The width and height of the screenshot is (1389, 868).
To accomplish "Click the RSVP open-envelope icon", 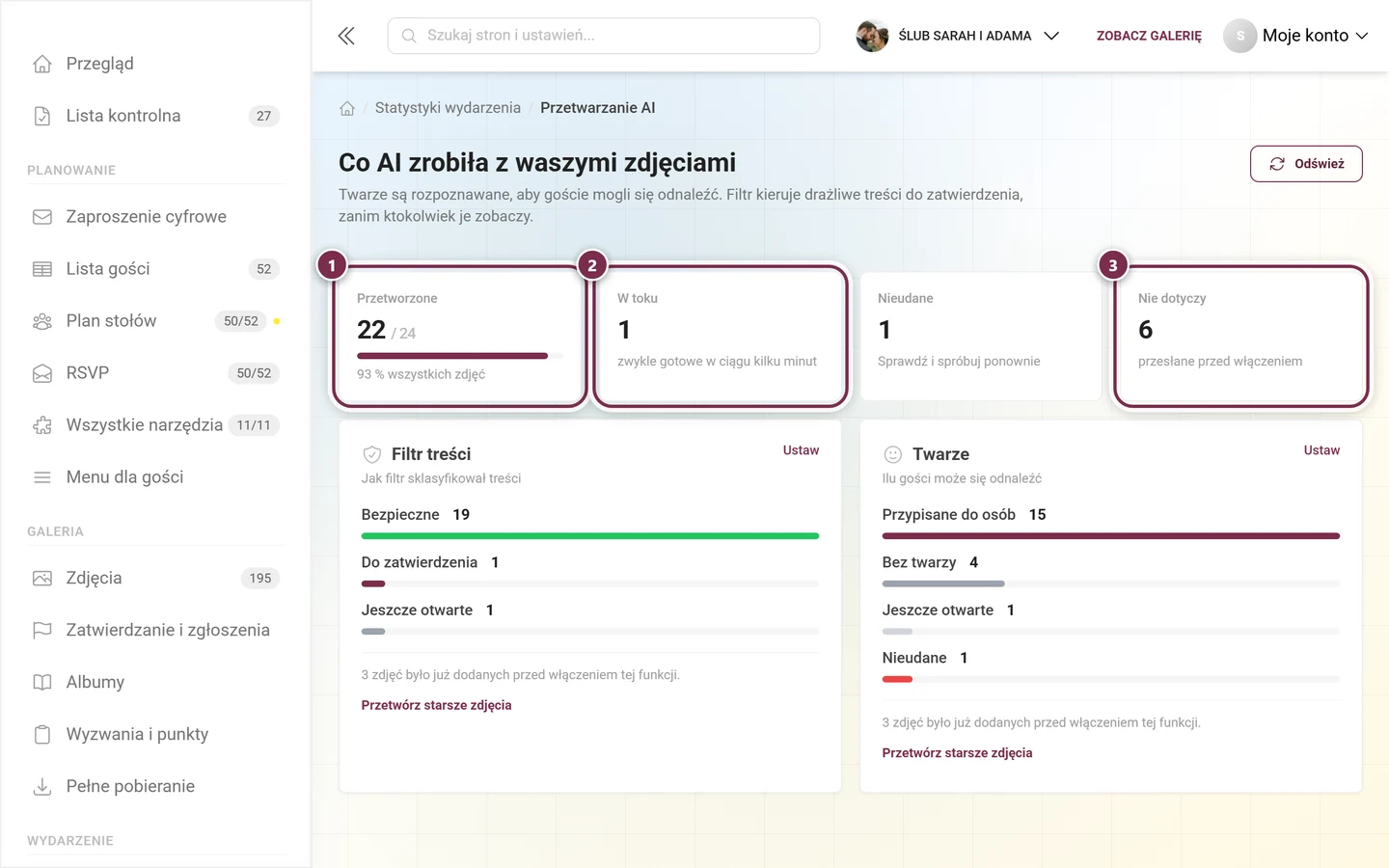I will [x=42, y=373].
